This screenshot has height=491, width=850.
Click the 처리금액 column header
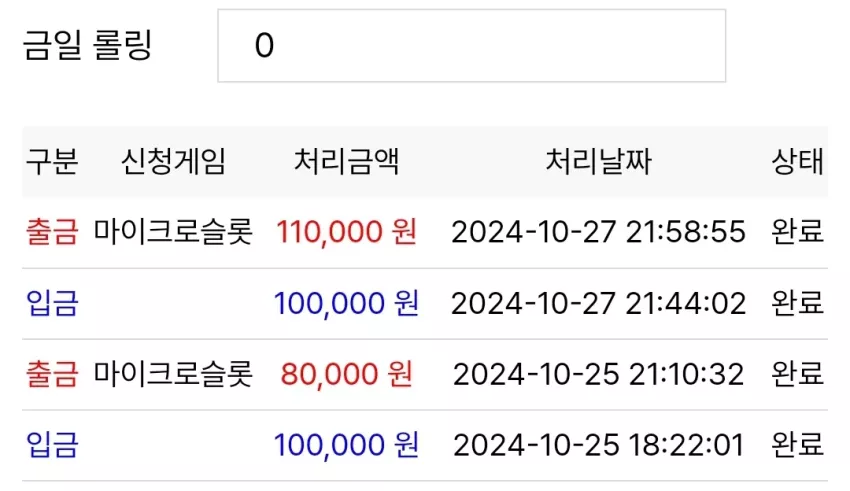pos(346,161)
